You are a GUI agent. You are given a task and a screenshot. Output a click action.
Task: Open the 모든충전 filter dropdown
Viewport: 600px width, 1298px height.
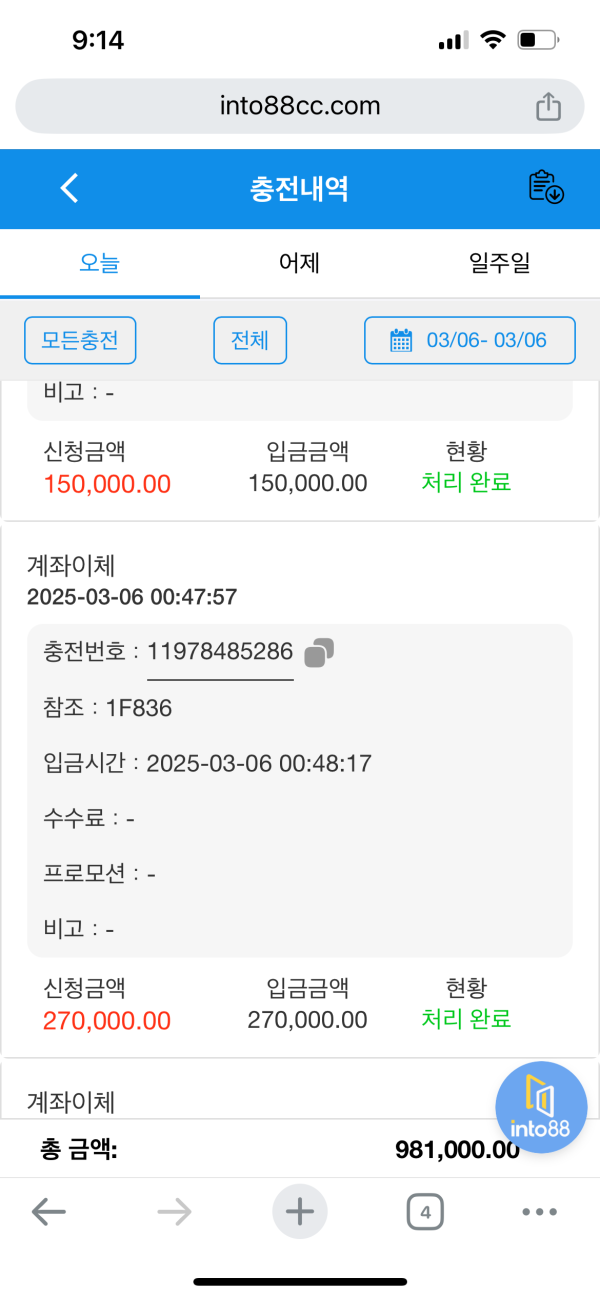click(80, 340)
